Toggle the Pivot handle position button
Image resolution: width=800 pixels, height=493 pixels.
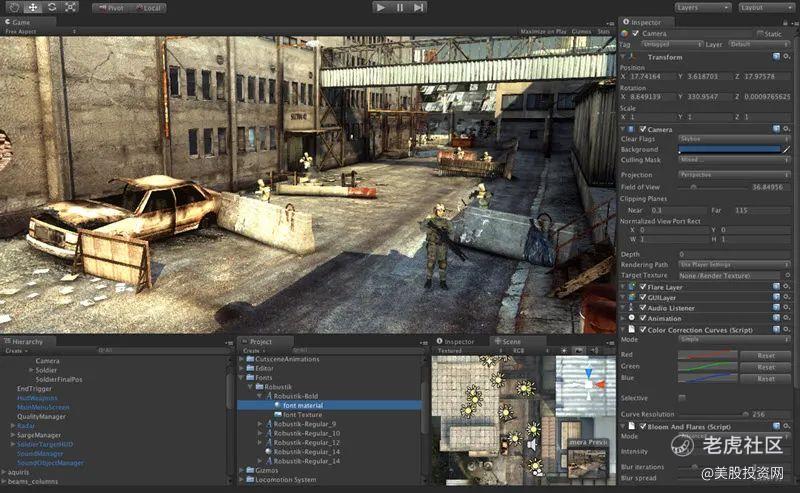[111, 8]
